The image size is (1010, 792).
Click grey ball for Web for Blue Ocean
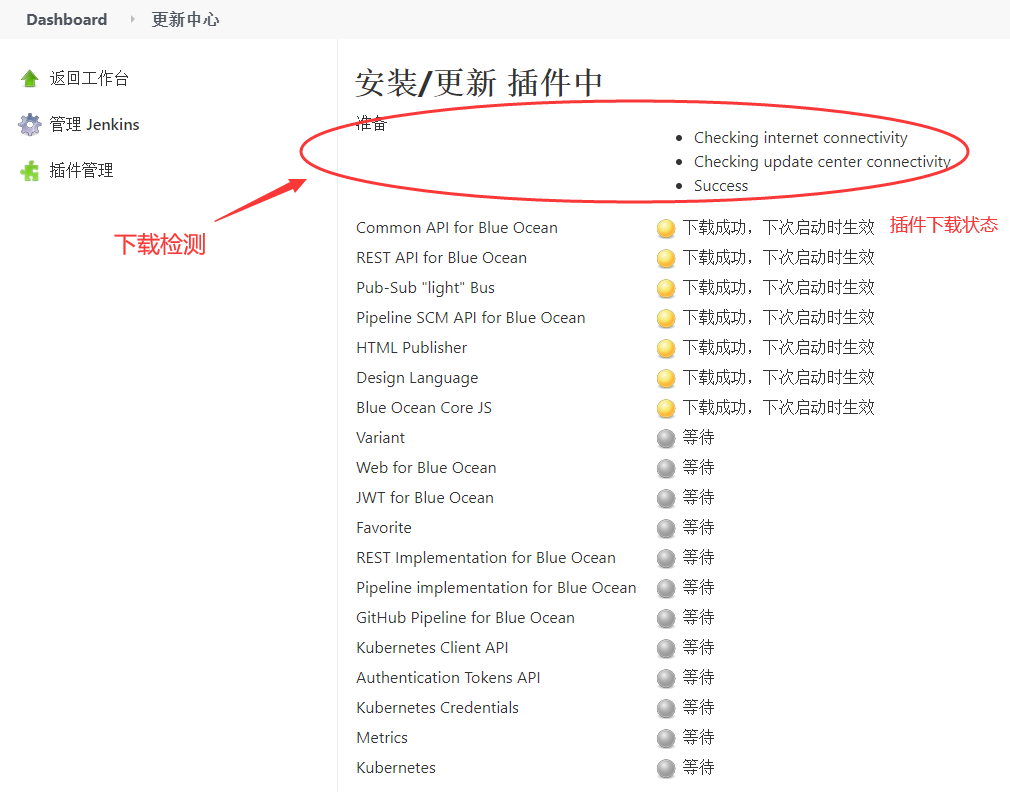point(666,468)
